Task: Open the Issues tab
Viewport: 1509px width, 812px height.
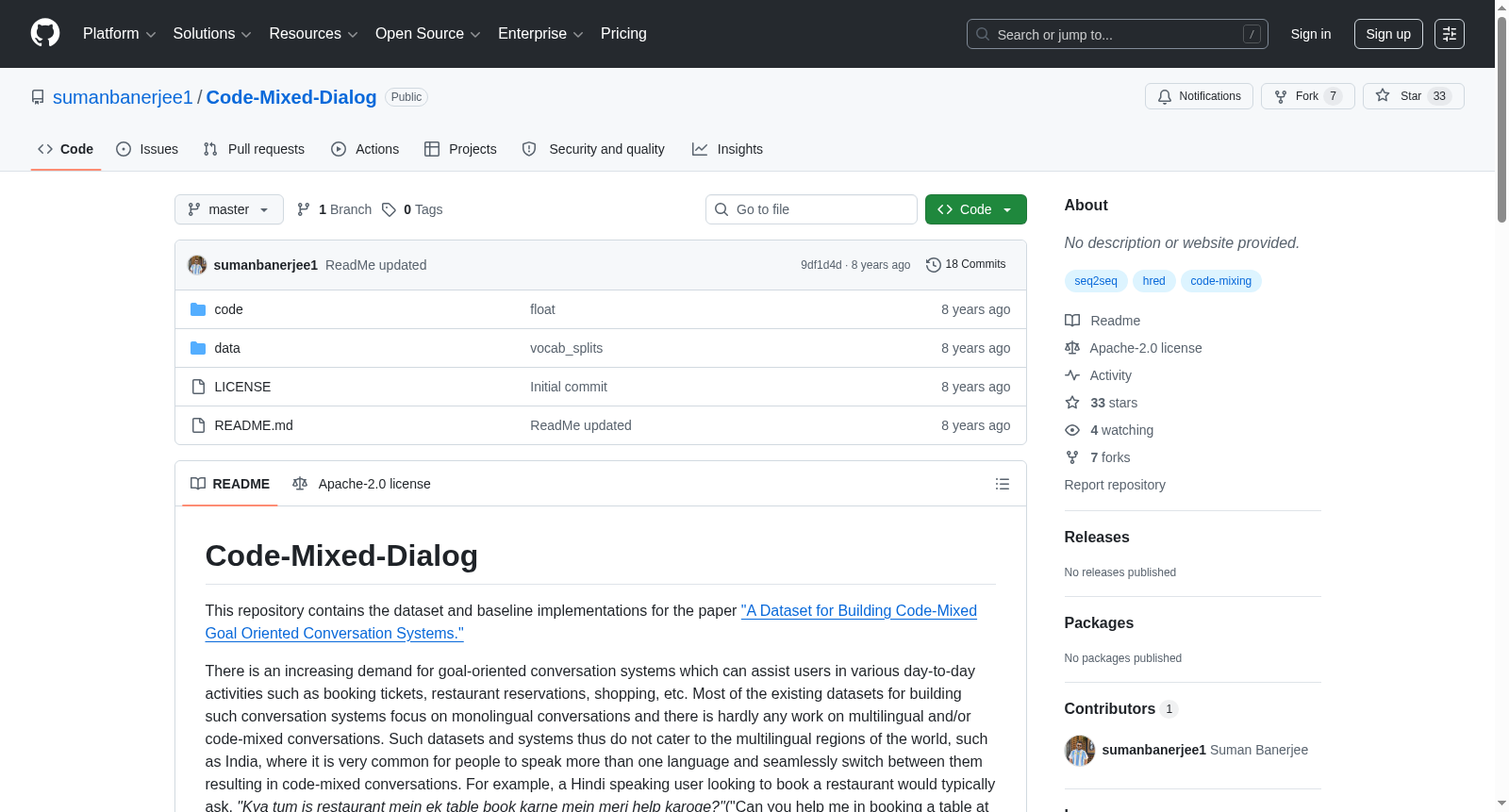Action: (147, 149)
